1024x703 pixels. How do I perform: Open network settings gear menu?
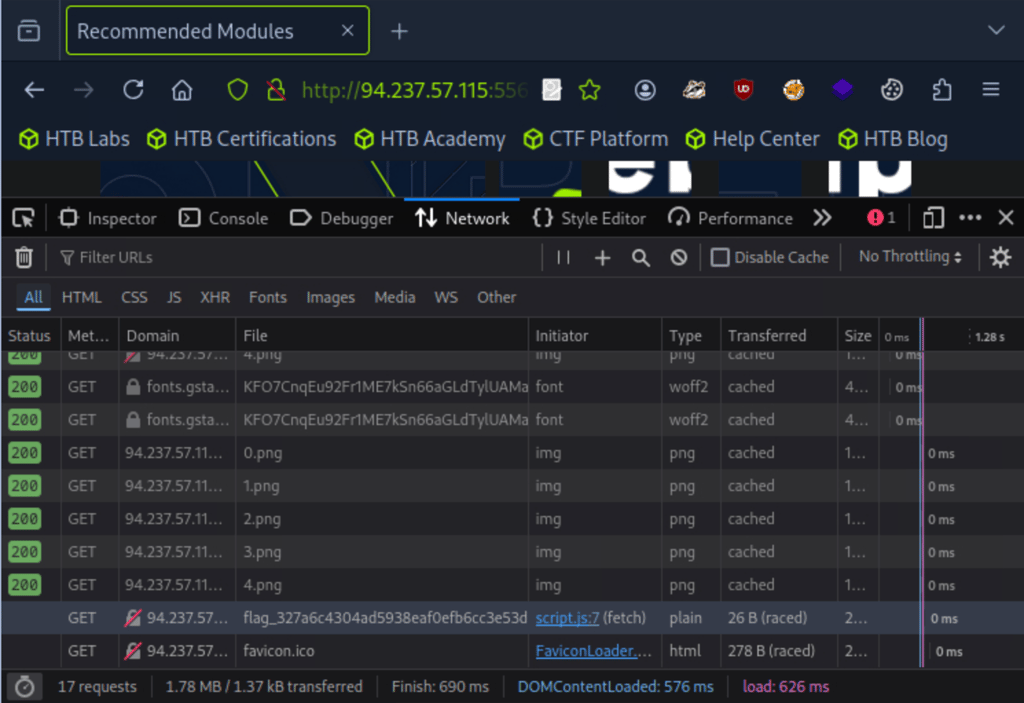[x=1000, y=257]
